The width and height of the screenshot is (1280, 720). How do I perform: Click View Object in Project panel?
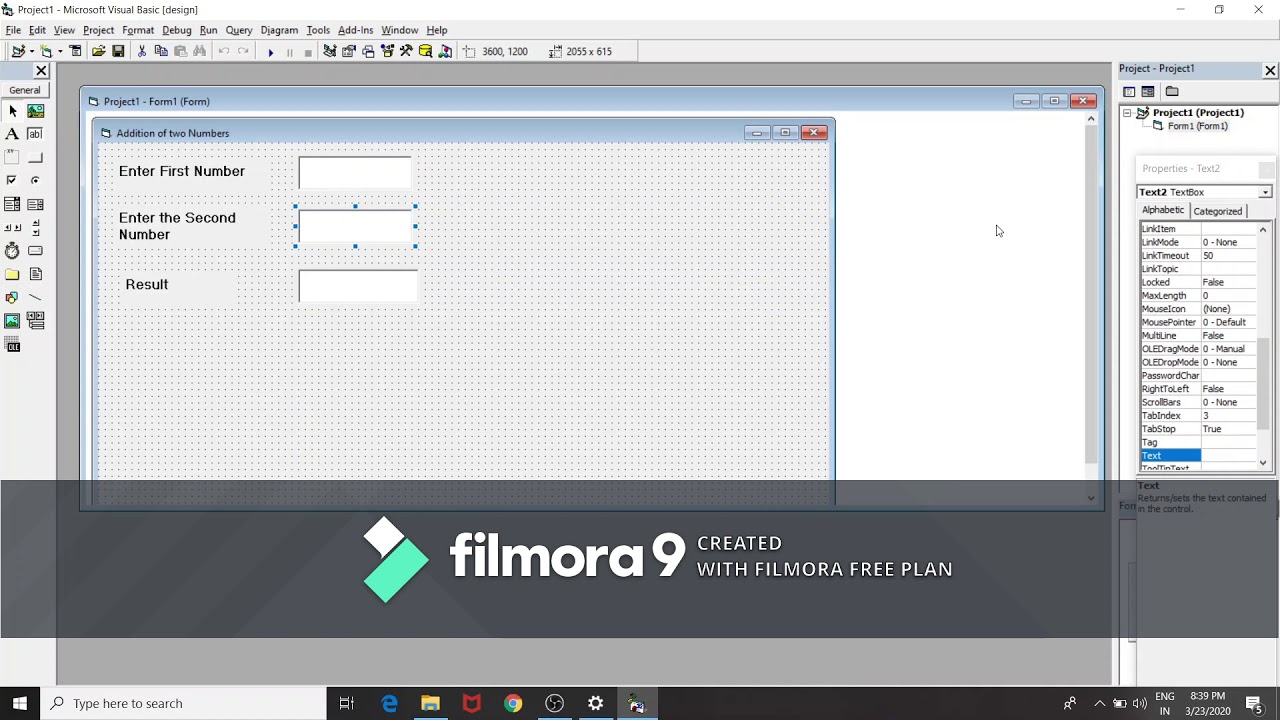1148,91
